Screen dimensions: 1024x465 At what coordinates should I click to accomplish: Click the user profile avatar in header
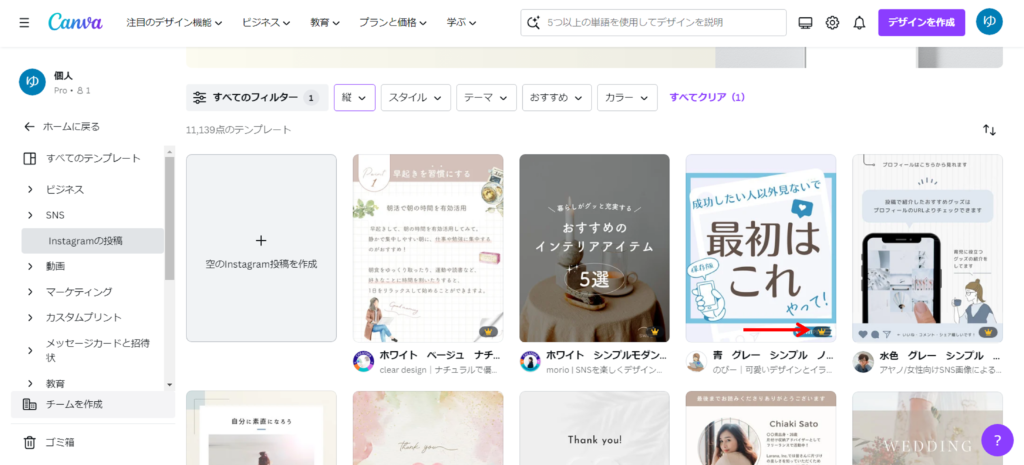pyautogui.click(x=989, y=22)
